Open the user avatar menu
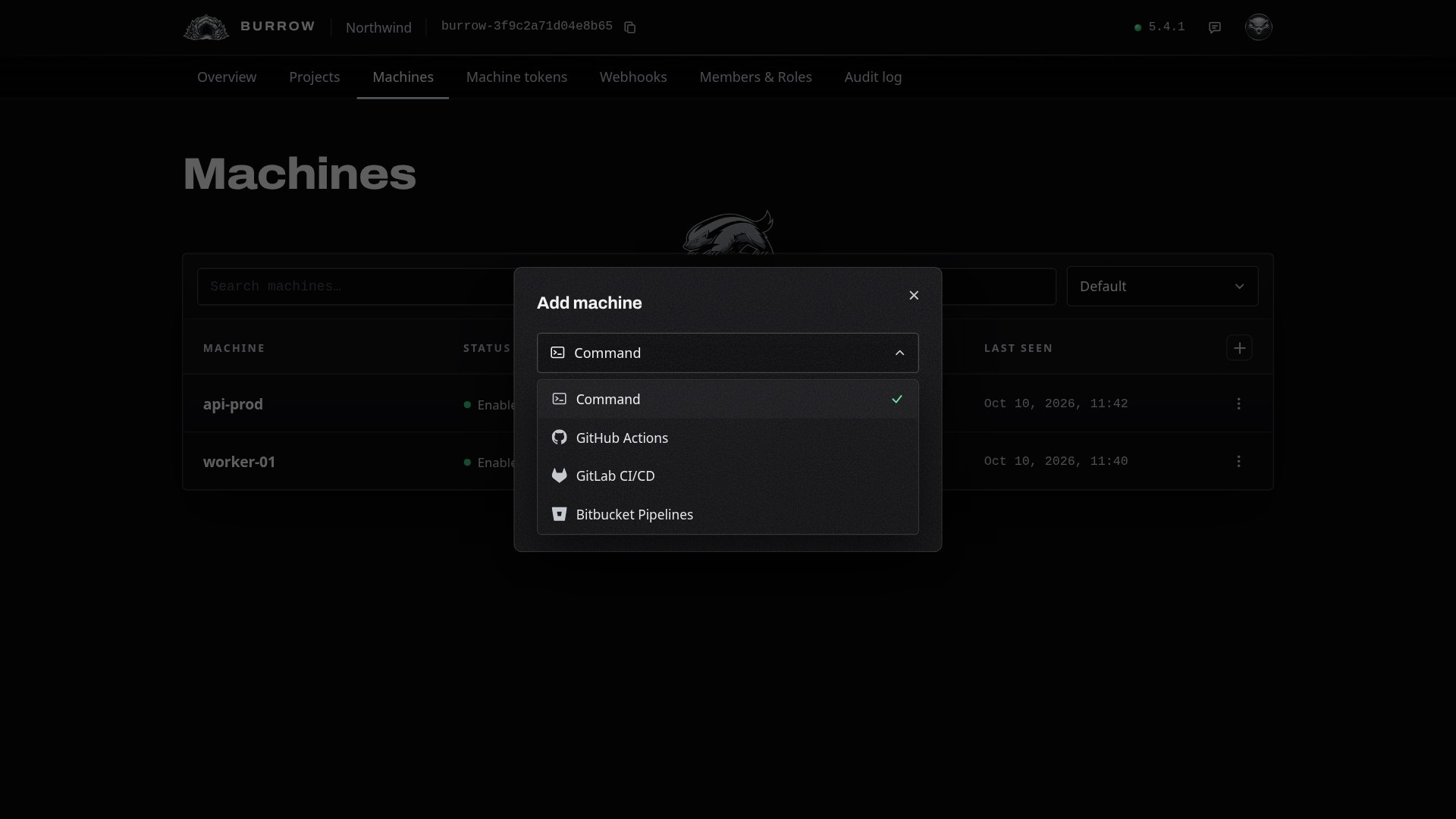The width and height of the screenshot is (1456, 819). click(1258, 27)
